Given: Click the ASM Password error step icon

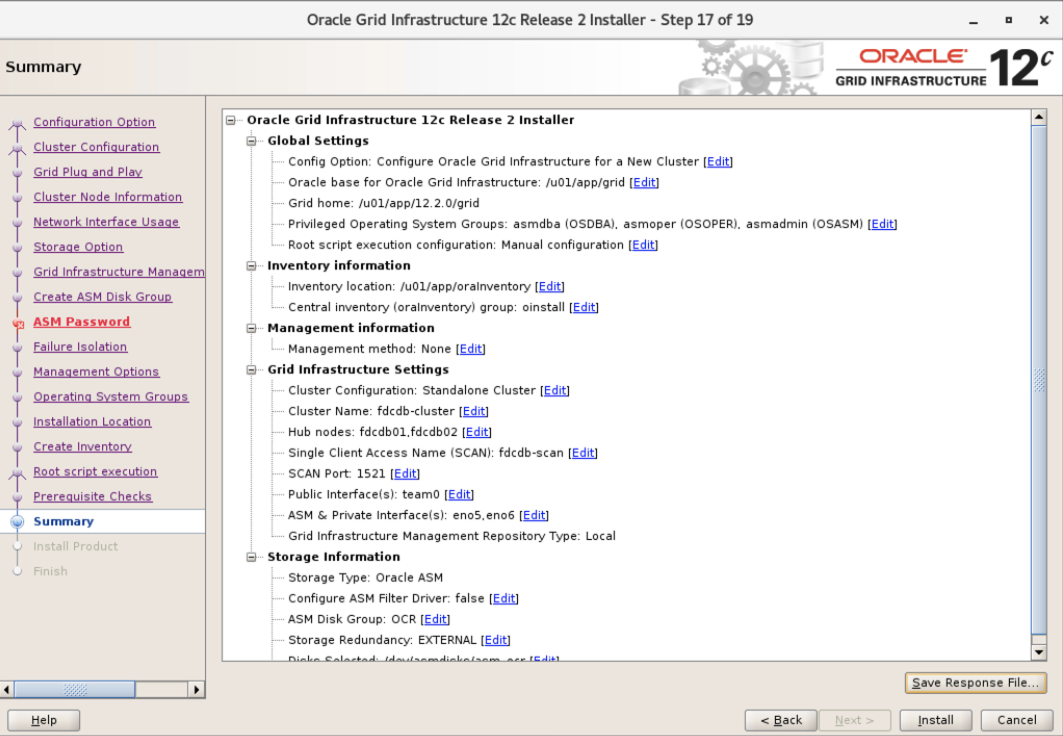Looking at the screenshot, I should [x=18, y=324].
